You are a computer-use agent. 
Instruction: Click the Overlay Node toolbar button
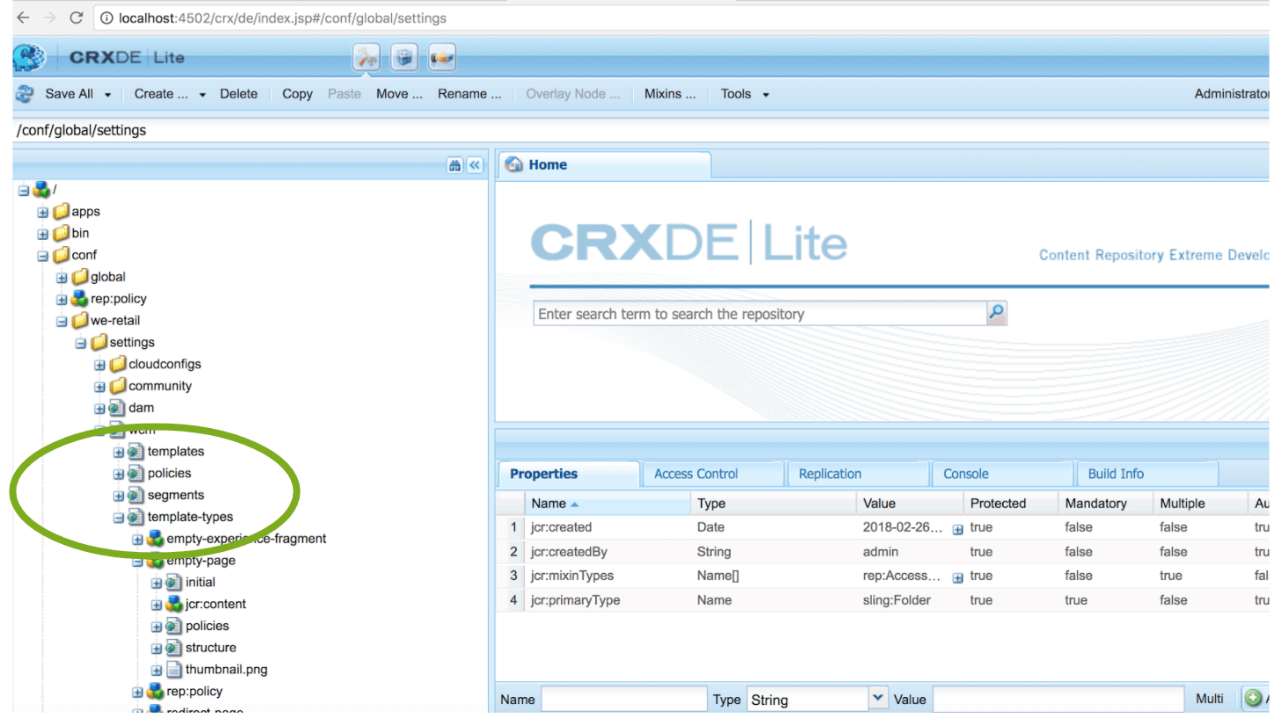click(573, 94)
